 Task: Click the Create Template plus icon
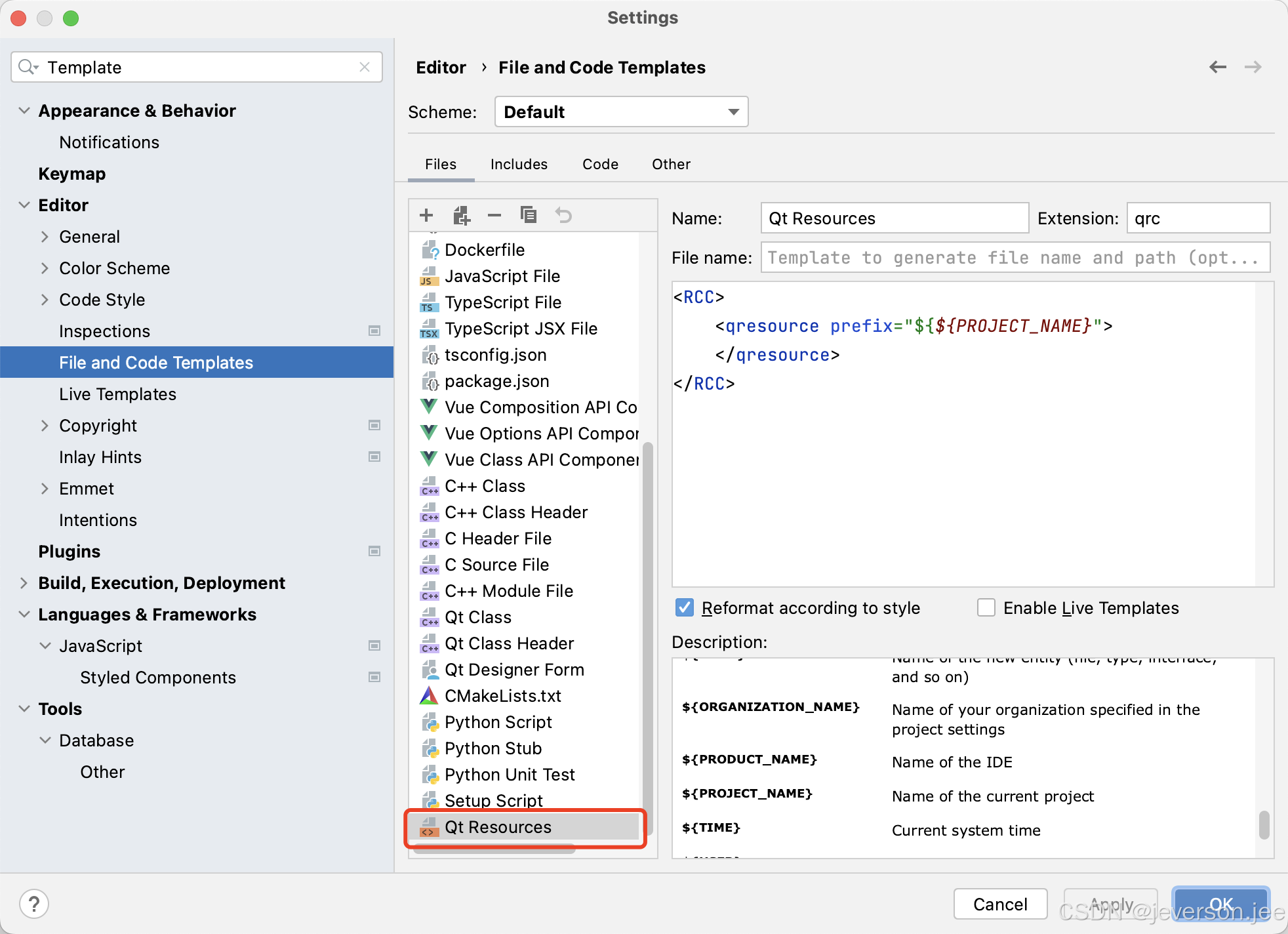click(426, 215)
